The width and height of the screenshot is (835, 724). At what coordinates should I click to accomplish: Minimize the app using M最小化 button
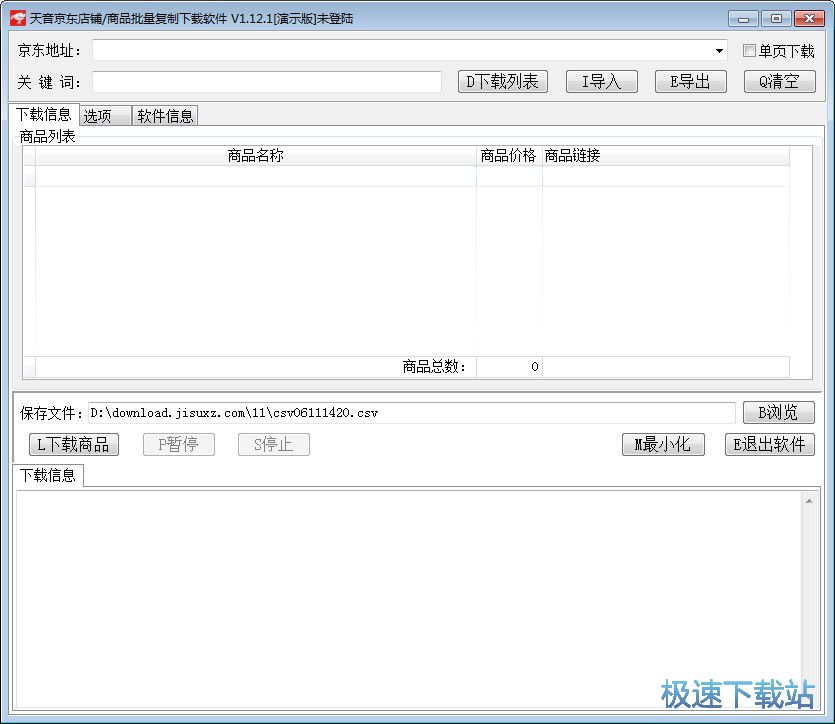663,444
